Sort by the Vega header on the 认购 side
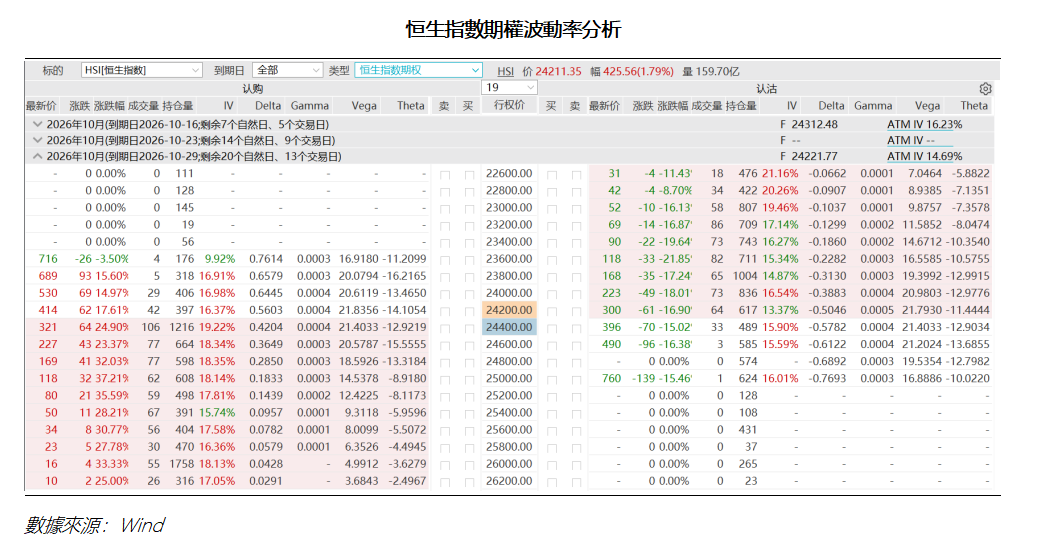The width and height of the screenshot is (1040, 553). click(363, 105)
